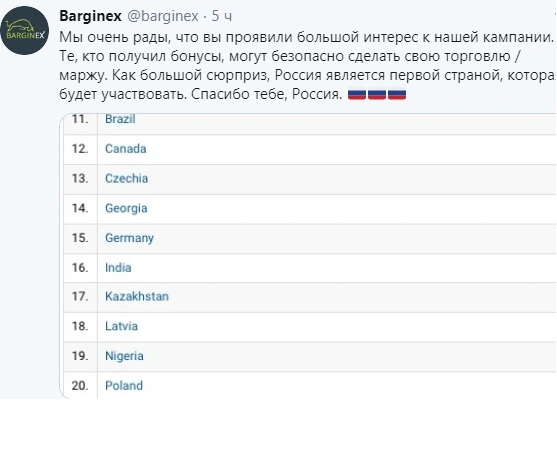Open the Czechia country link
The image size is (557, 459).
[x=126, y=178]
